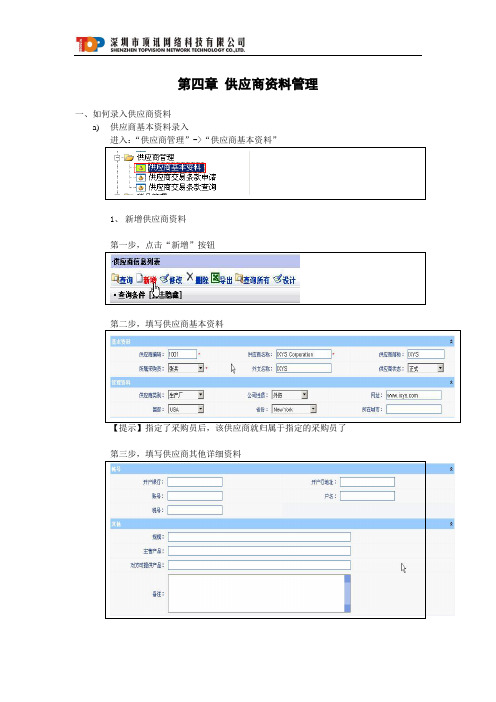Click the 开户行地址 input field

pyautogui.click(x=368, y=482)
